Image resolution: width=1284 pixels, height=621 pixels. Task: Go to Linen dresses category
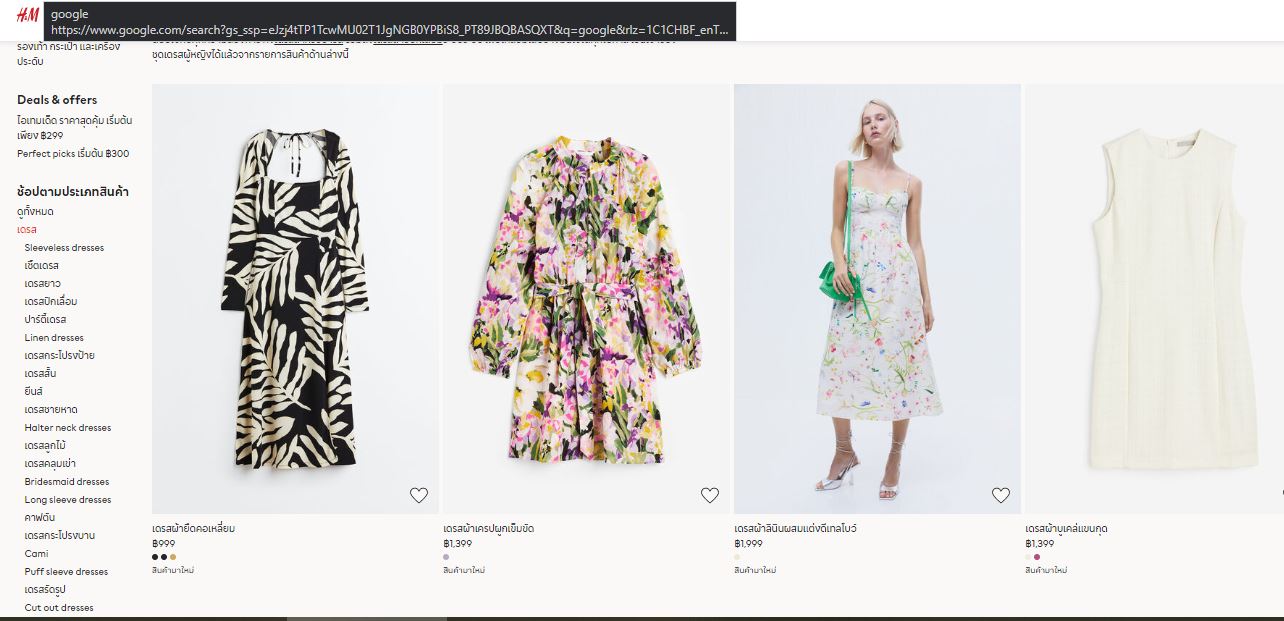pyautogui.click(x=54, y=338)
